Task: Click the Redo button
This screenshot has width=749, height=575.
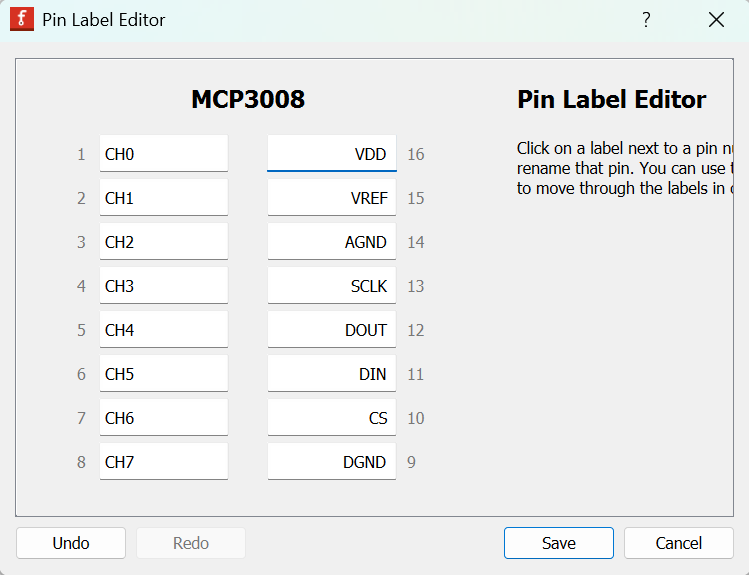Action: tap(191, 543)
